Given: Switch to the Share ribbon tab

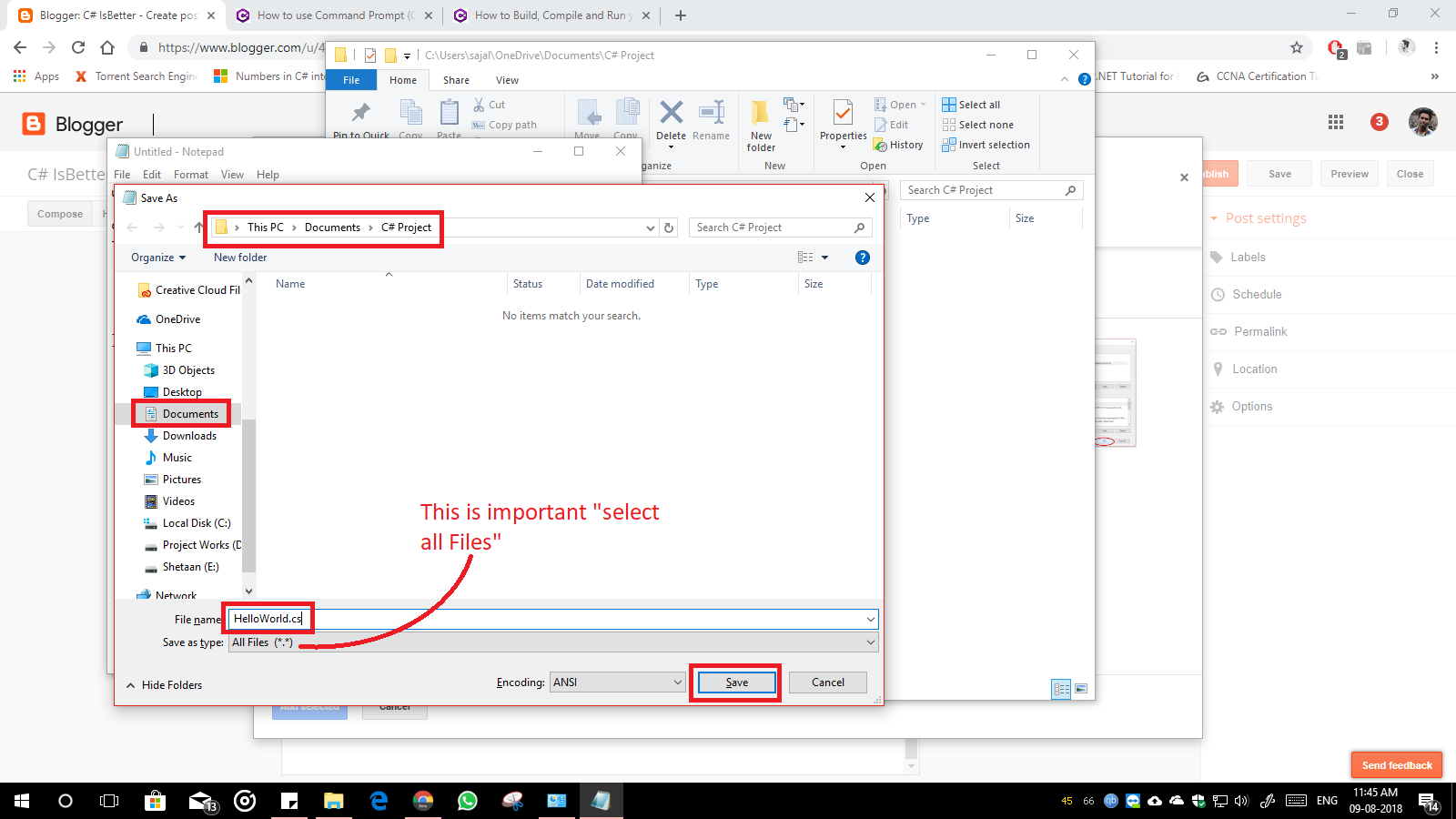Looking at the screenshot, I should 456,80.
